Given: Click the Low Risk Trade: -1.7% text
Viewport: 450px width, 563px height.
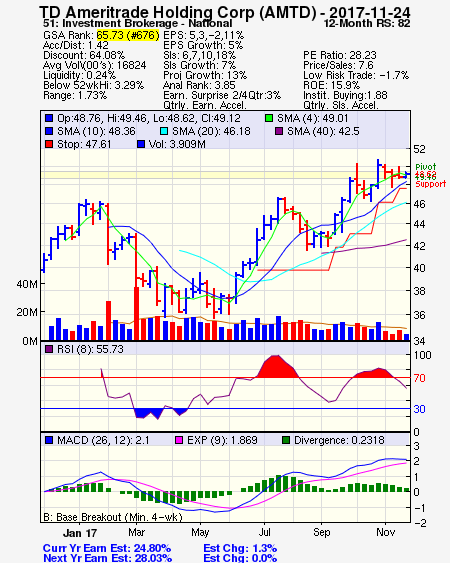Looking at the screenshot, I should (x=356, y=75).
